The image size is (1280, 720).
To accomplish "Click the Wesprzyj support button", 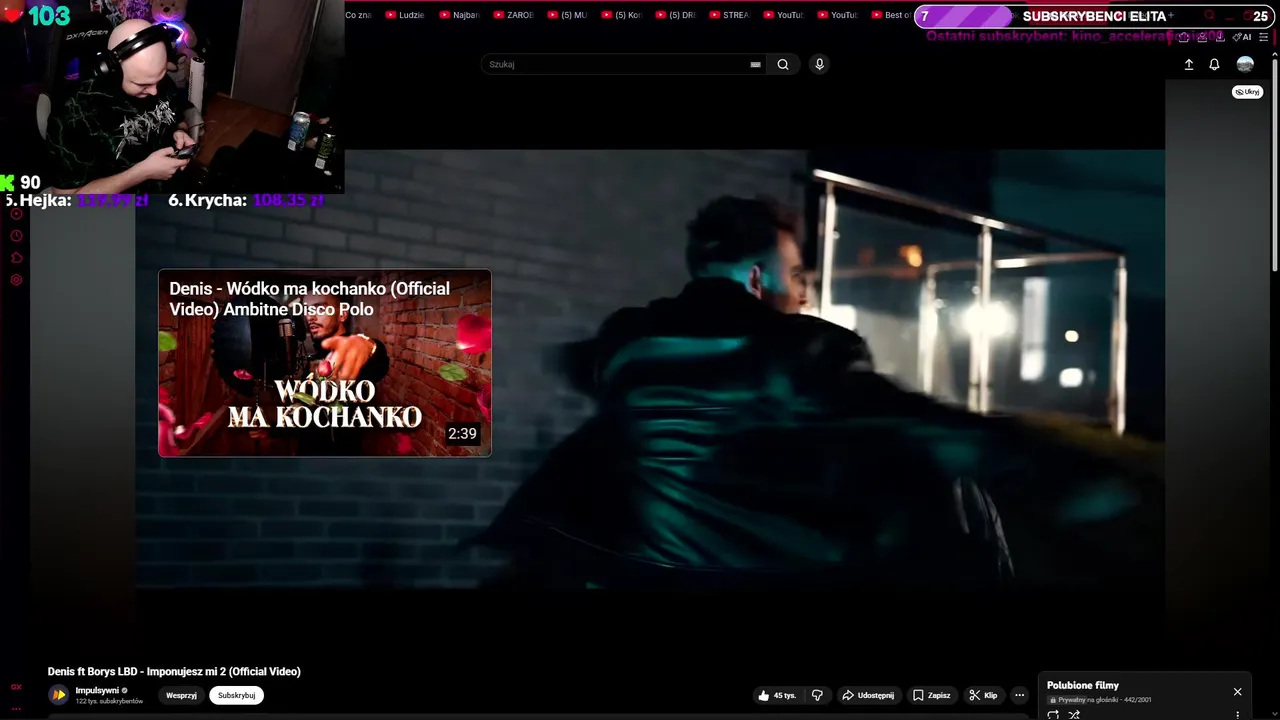I will pos(181,695).
